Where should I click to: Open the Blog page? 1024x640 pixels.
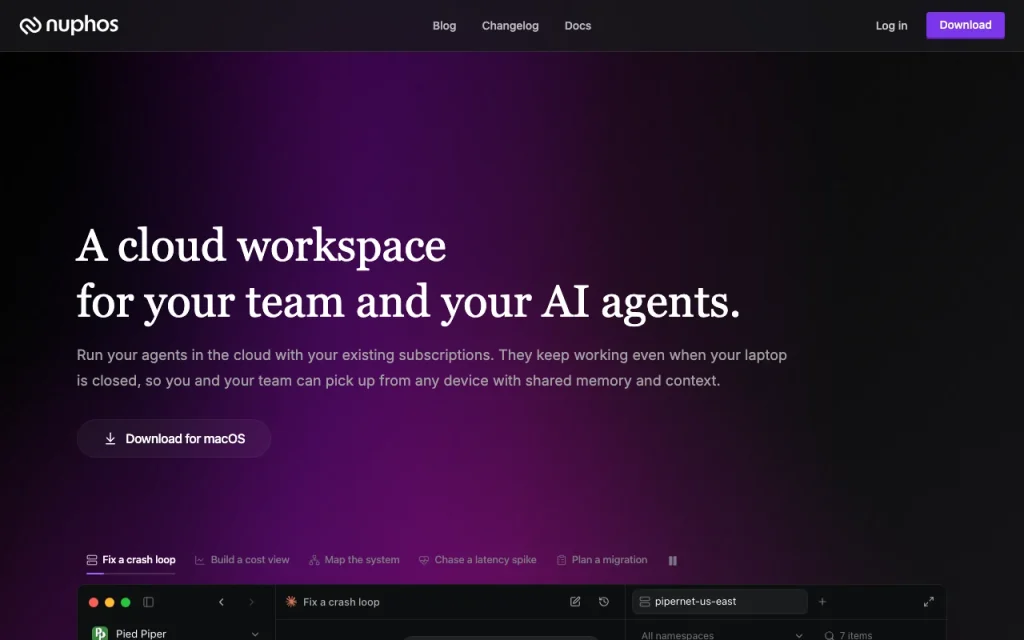(444, 25)
